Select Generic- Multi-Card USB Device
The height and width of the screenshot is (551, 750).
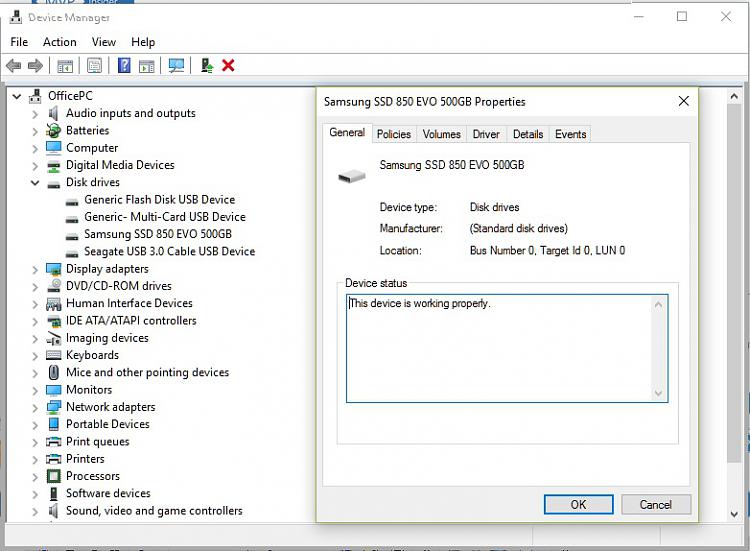click(165, 217)
